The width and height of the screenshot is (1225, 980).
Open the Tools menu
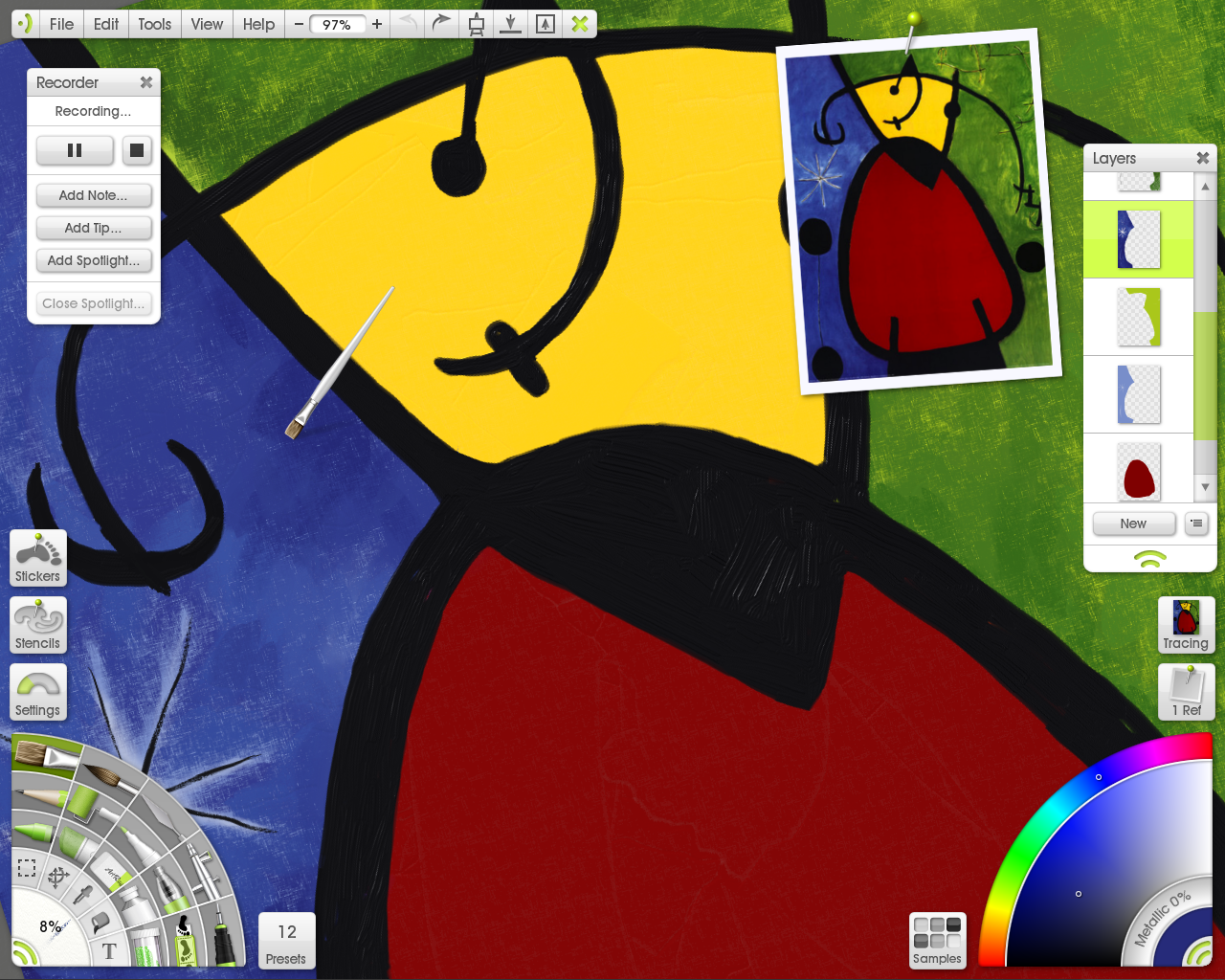pyautogui.click(x=155, y=24)
